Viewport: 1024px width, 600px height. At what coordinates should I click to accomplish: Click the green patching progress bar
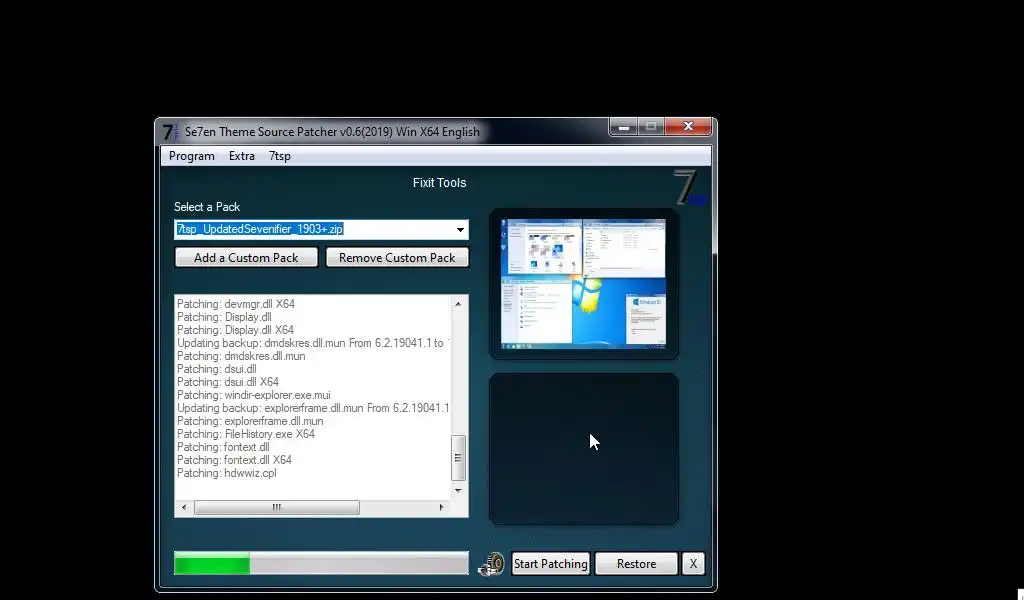point(321,563)
